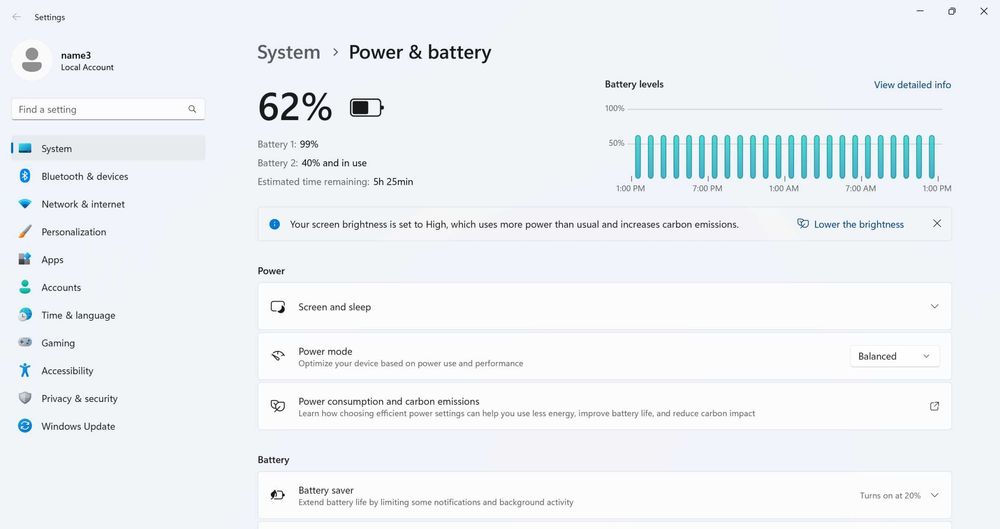Open the Power mode Balanced dropdown
This screenshot has height=529, width=1000.
click(x=894, y=356)
